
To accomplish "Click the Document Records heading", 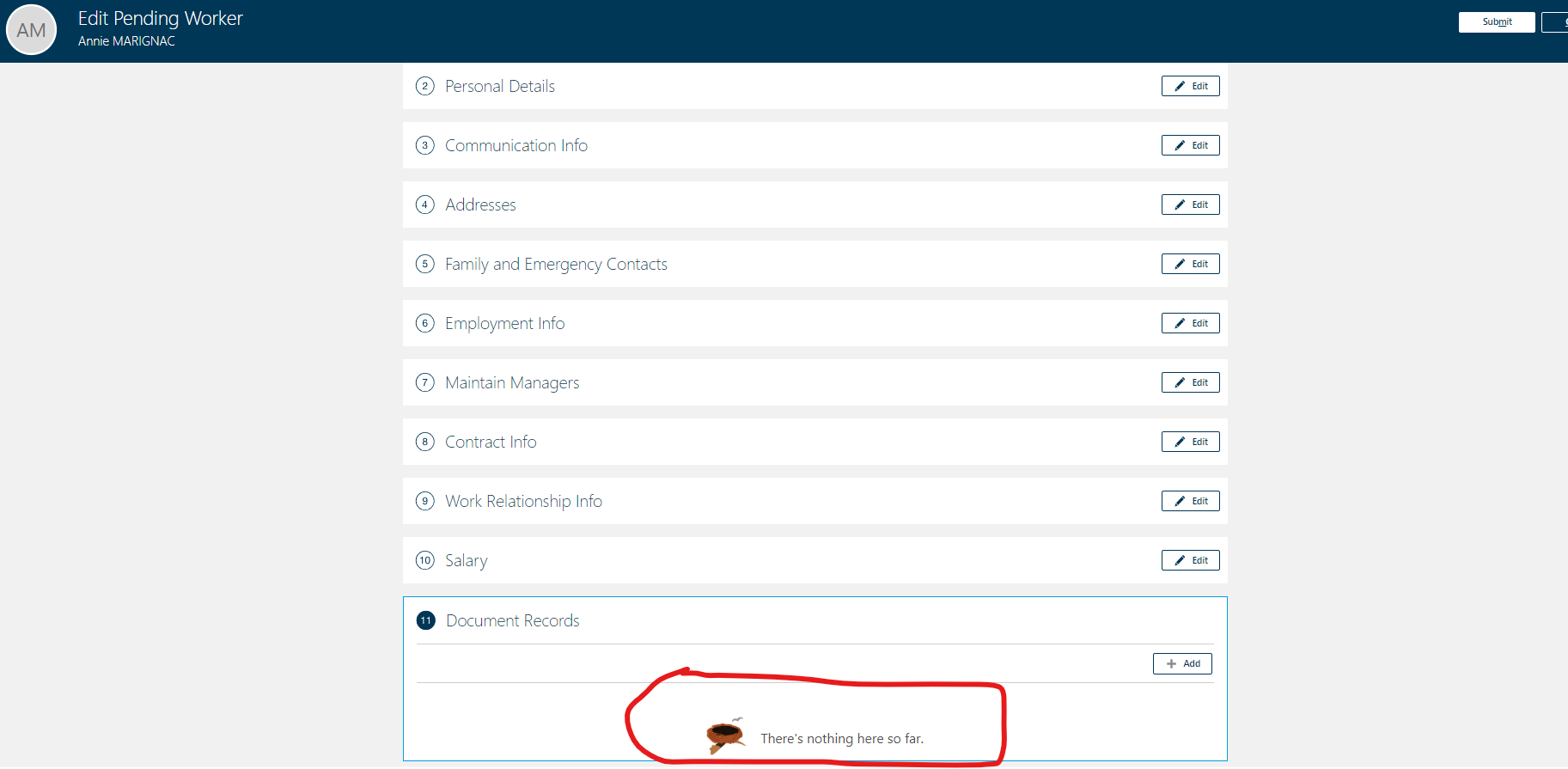I will pos(513,620).
